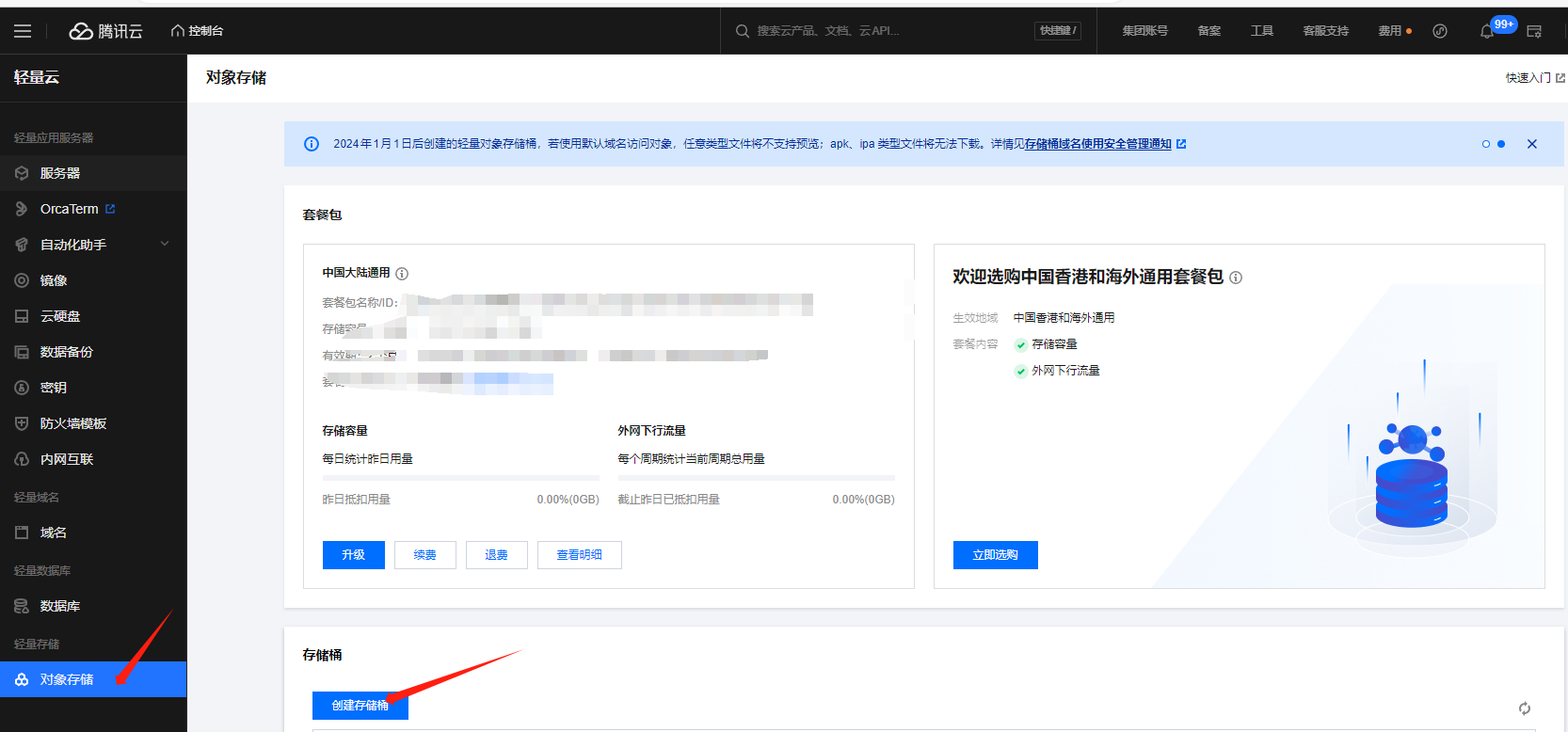Viewport: 1568px width, 732px height.
Task: Click the 查看明细 details button
Action: 580,555
